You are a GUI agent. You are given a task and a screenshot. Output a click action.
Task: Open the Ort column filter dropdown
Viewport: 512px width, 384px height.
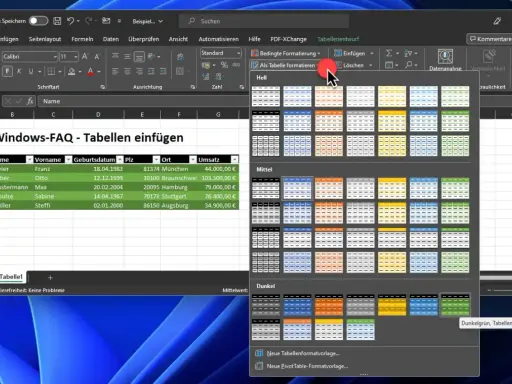pos(193,160)
